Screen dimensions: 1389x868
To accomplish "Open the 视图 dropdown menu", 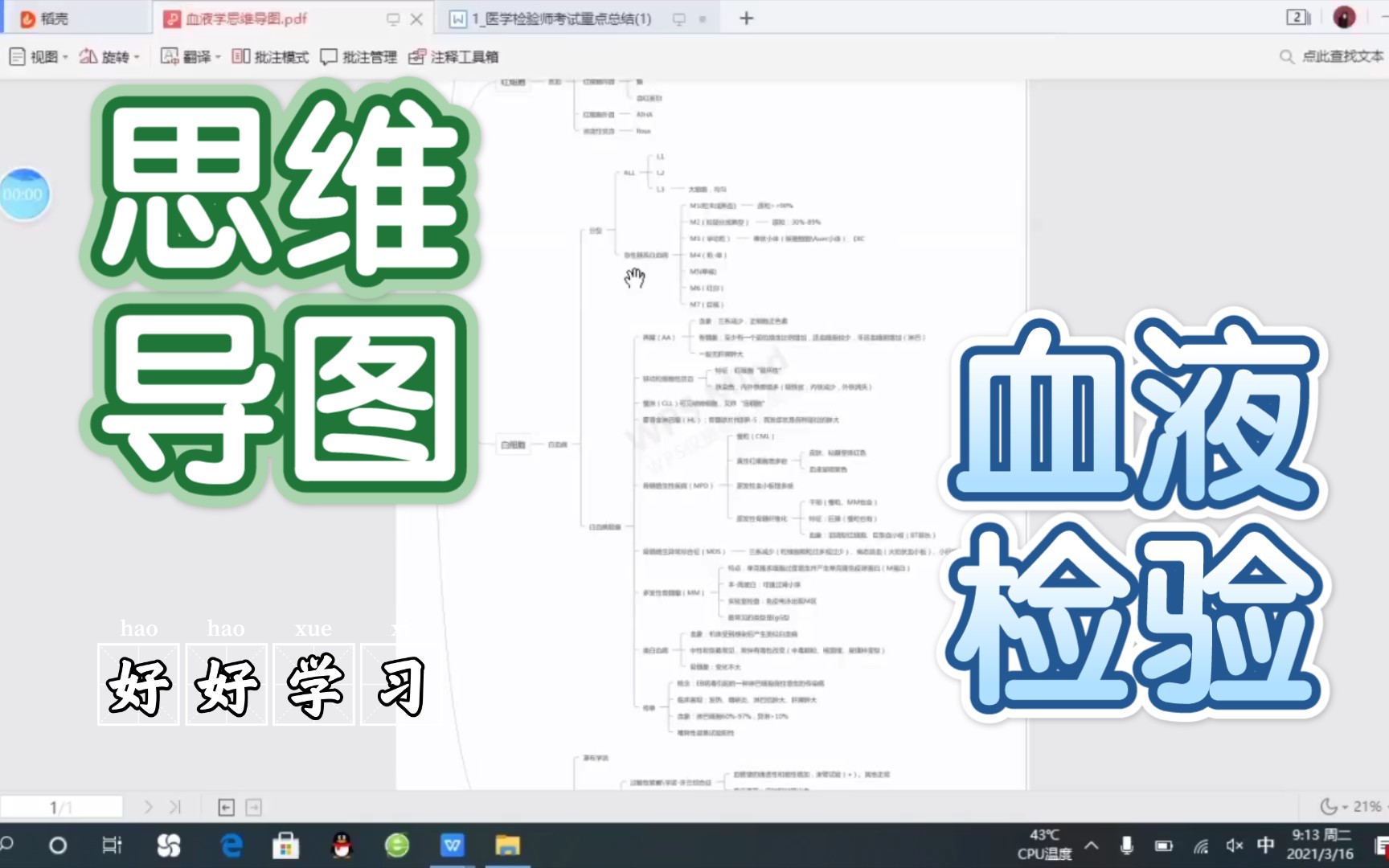I will coord(39,56).
